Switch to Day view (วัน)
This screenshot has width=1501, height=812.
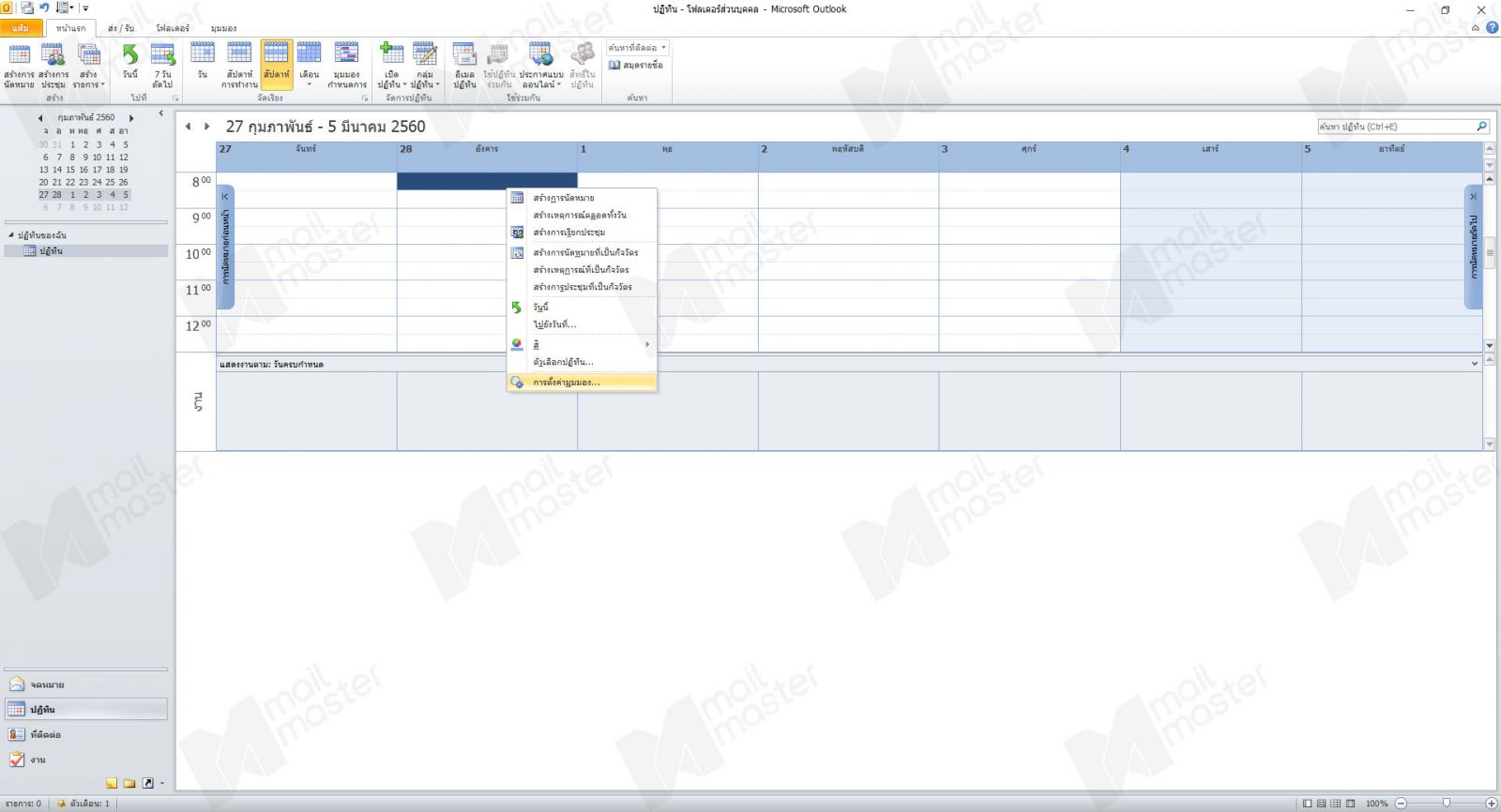[202, 61]
